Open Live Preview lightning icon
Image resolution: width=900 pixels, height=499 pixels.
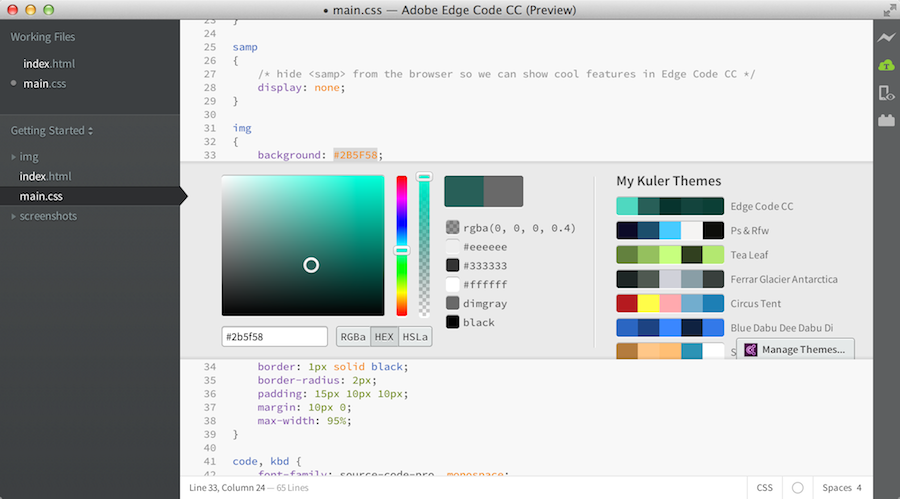click(x=886, y=38)
